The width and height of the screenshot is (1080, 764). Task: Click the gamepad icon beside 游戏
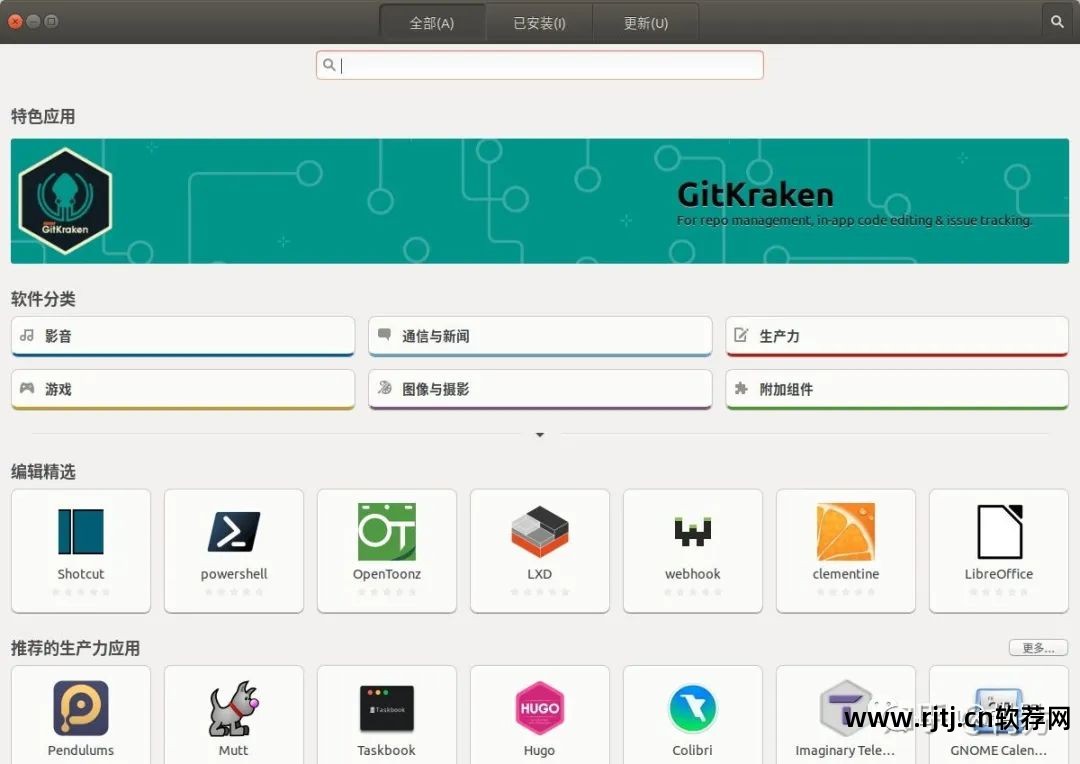[27, 388]
